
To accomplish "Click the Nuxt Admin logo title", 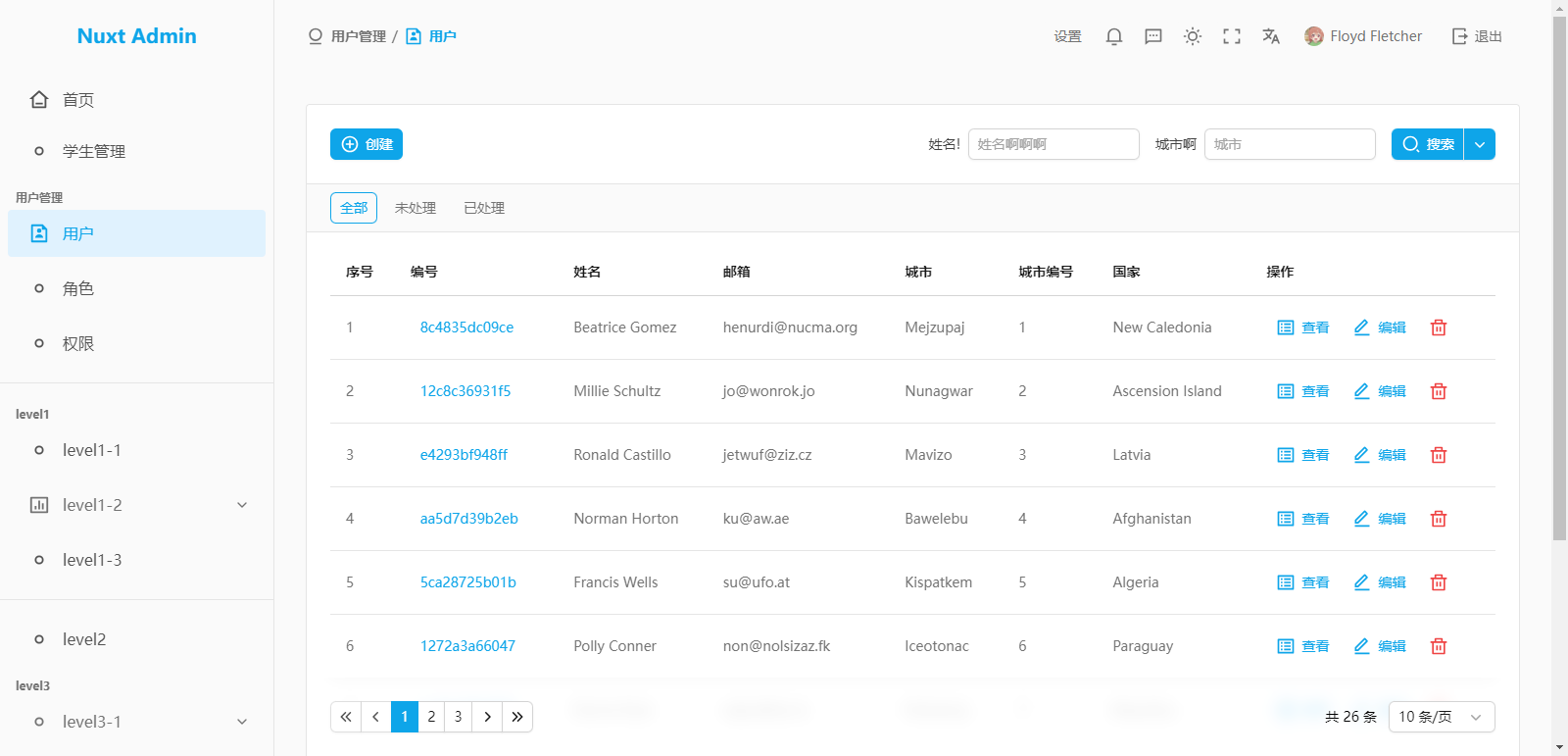I will pos(136,36).
